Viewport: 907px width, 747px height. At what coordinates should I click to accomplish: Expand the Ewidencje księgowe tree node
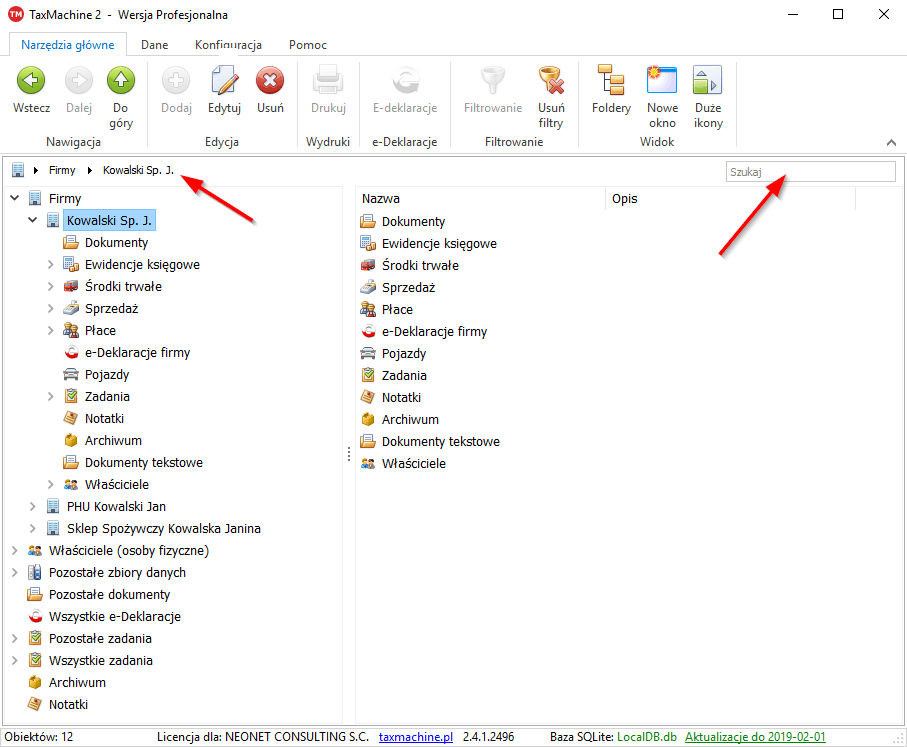pos(51,265)
